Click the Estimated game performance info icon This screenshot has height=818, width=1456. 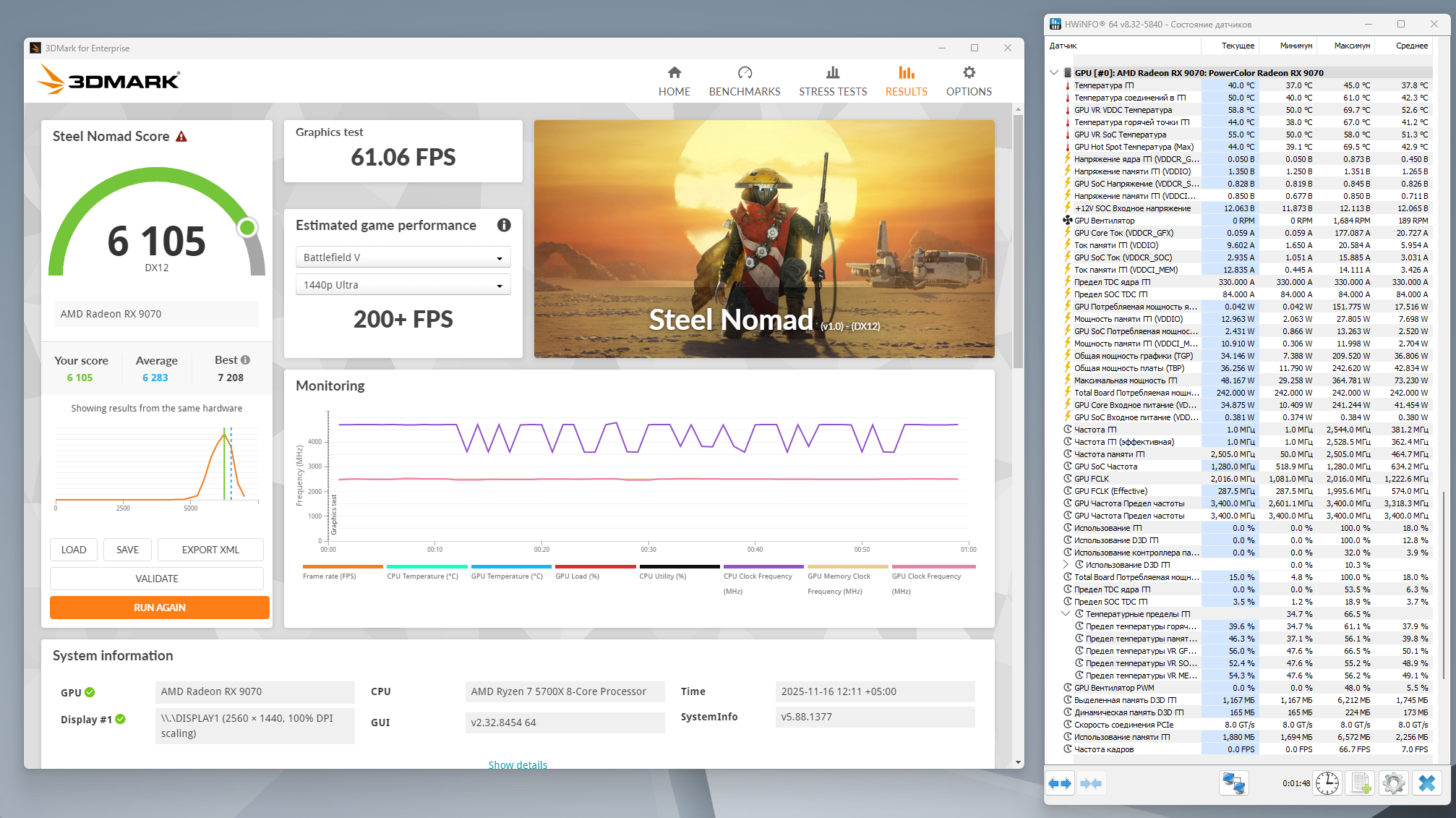click(x=504, y=225)
